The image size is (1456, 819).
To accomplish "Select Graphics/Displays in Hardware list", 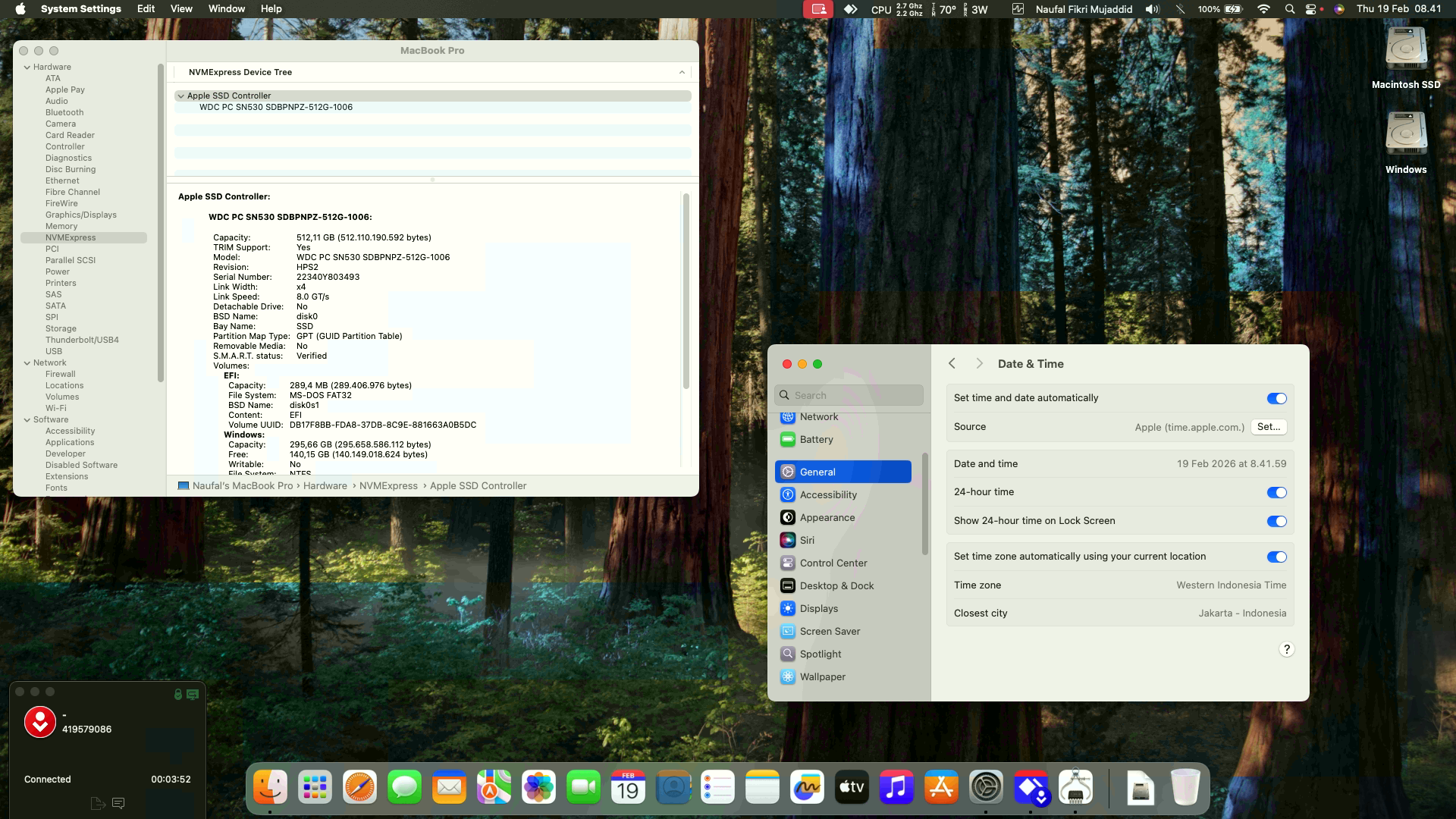I will [81, 215].
